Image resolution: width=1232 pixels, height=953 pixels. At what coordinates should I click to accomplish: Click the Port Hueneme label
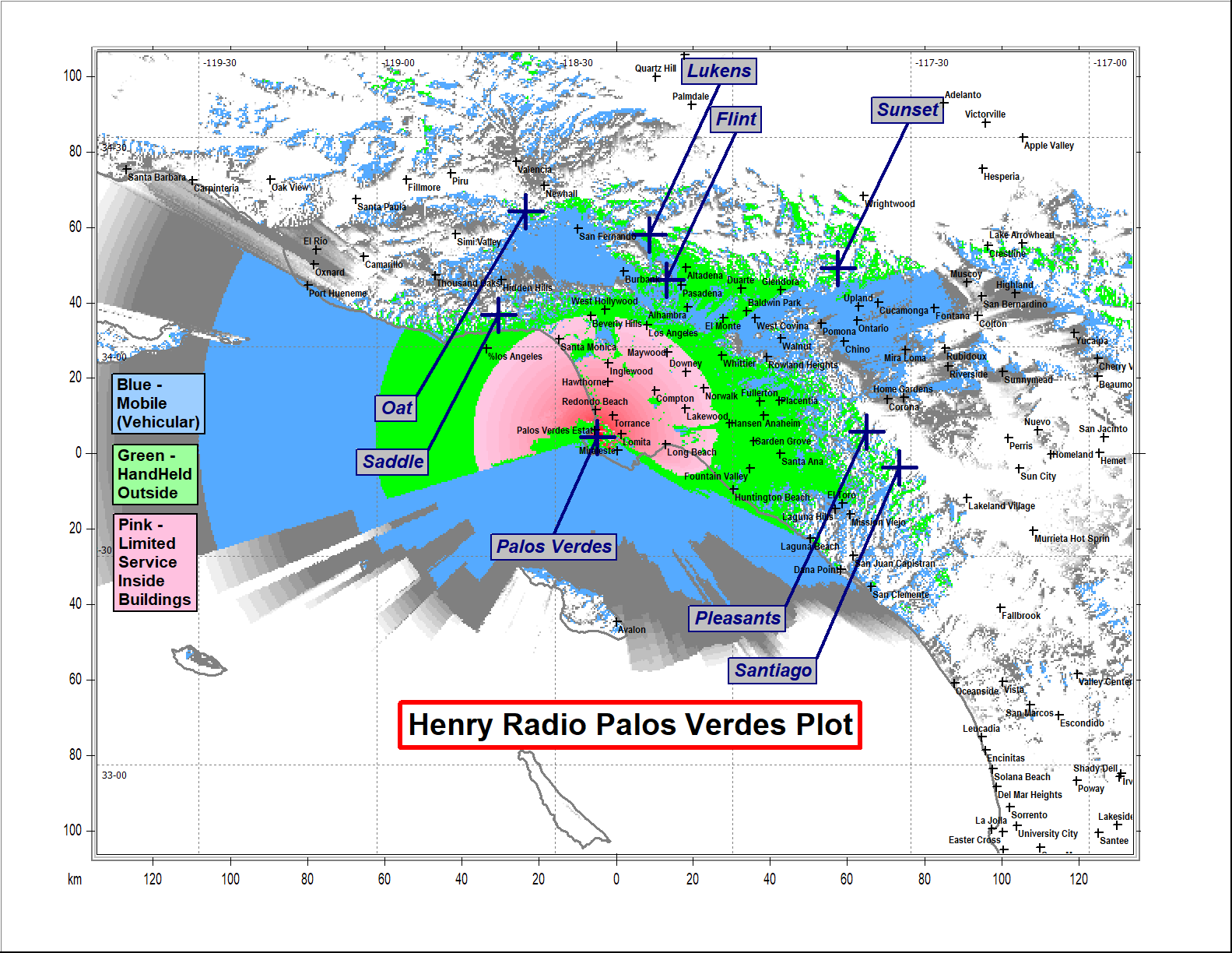pos(338,294)
